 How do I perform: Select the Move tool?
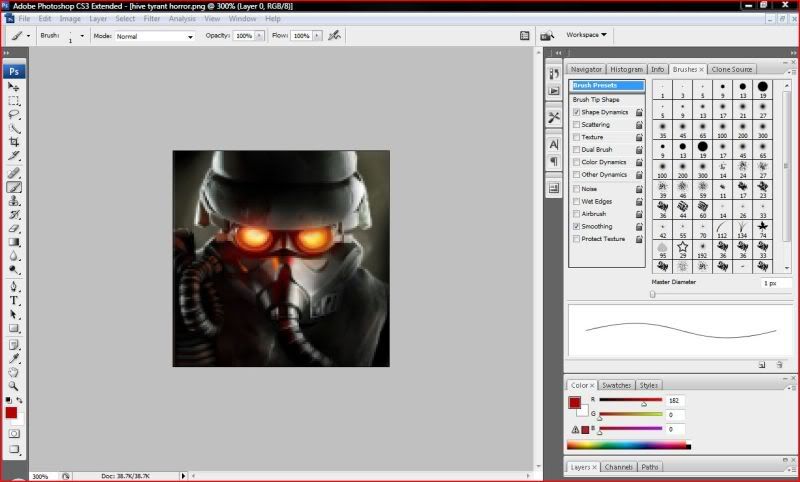coord(14,87)
